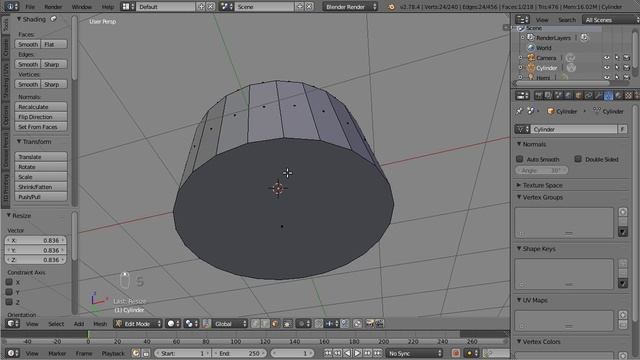Jump to the timeline start frame
Image resolution: width=640 pixels, height=360 pixels.
[328, 353]
